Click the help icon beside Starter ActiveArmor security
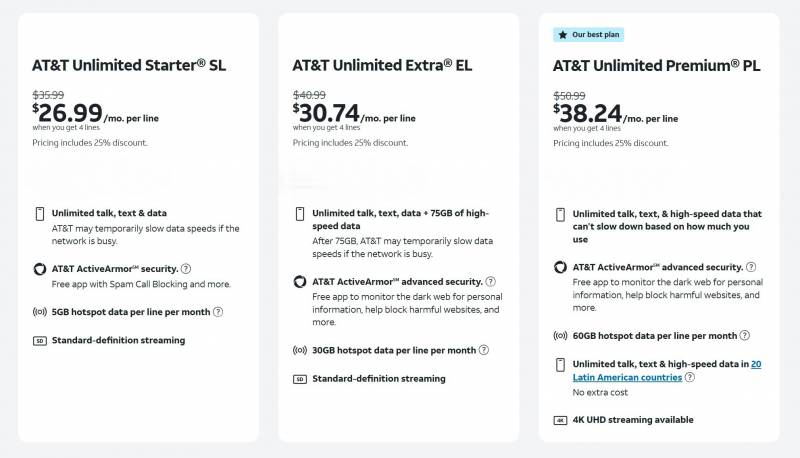This screenshot has height=458, width=800. [186, 268]
